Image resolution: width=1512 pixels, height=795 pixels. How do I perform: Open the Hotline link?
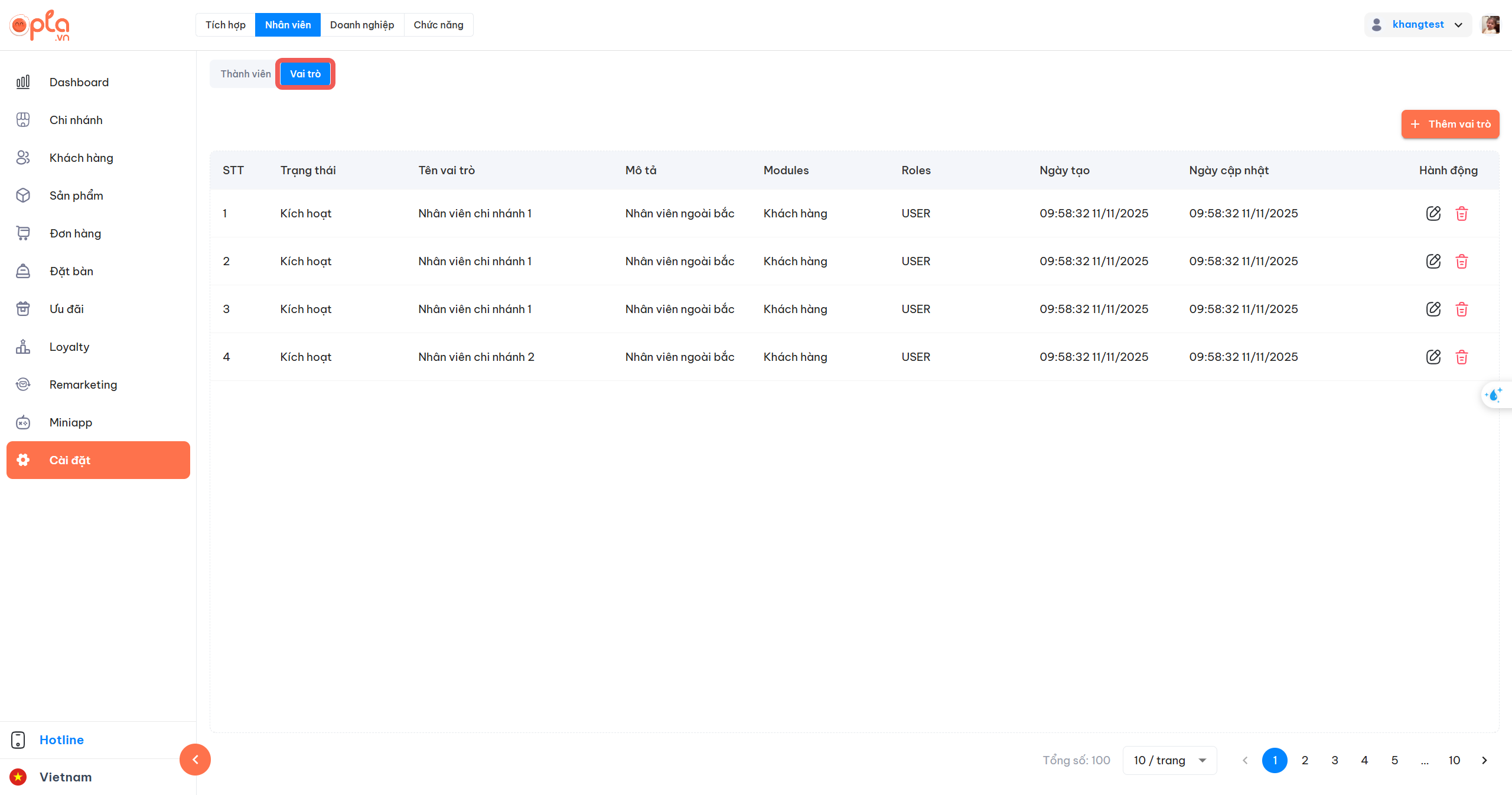point(61,739)
